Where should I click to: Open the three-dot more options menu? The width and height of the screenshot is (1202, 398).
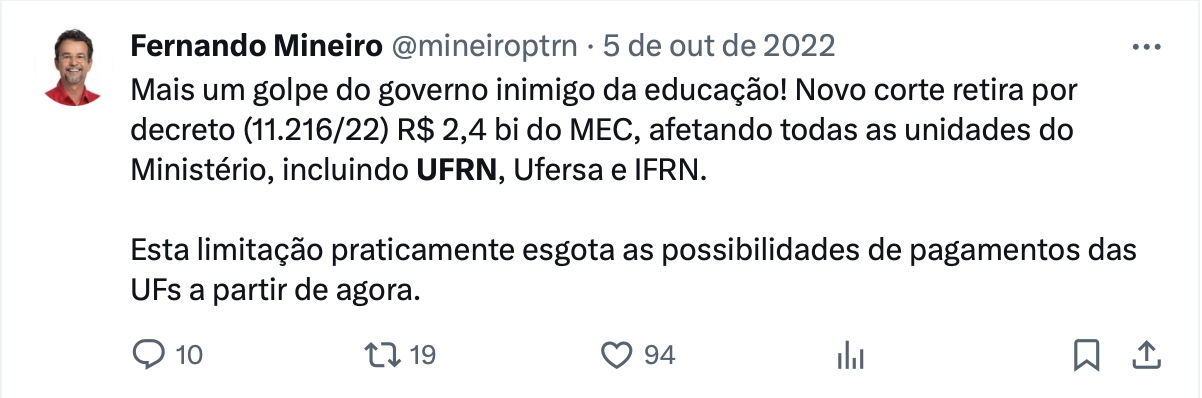[1145, 46]
